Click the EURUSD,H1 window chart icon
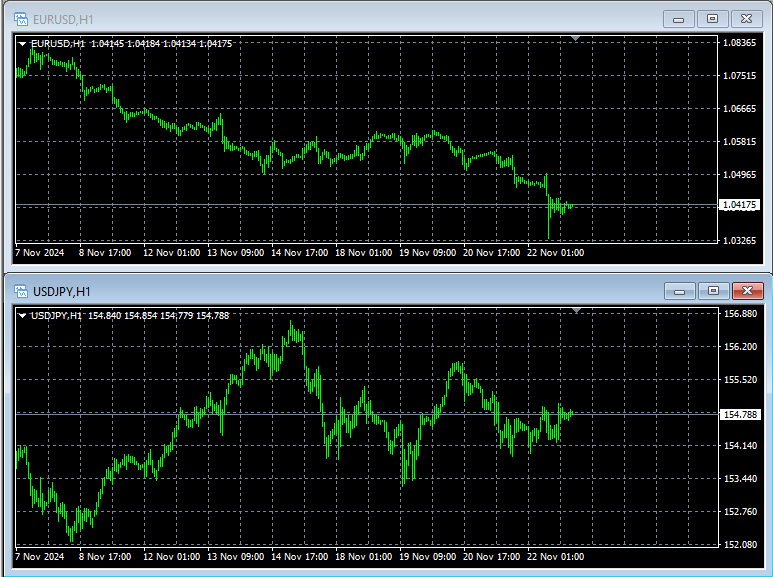 tap(21, 20)
